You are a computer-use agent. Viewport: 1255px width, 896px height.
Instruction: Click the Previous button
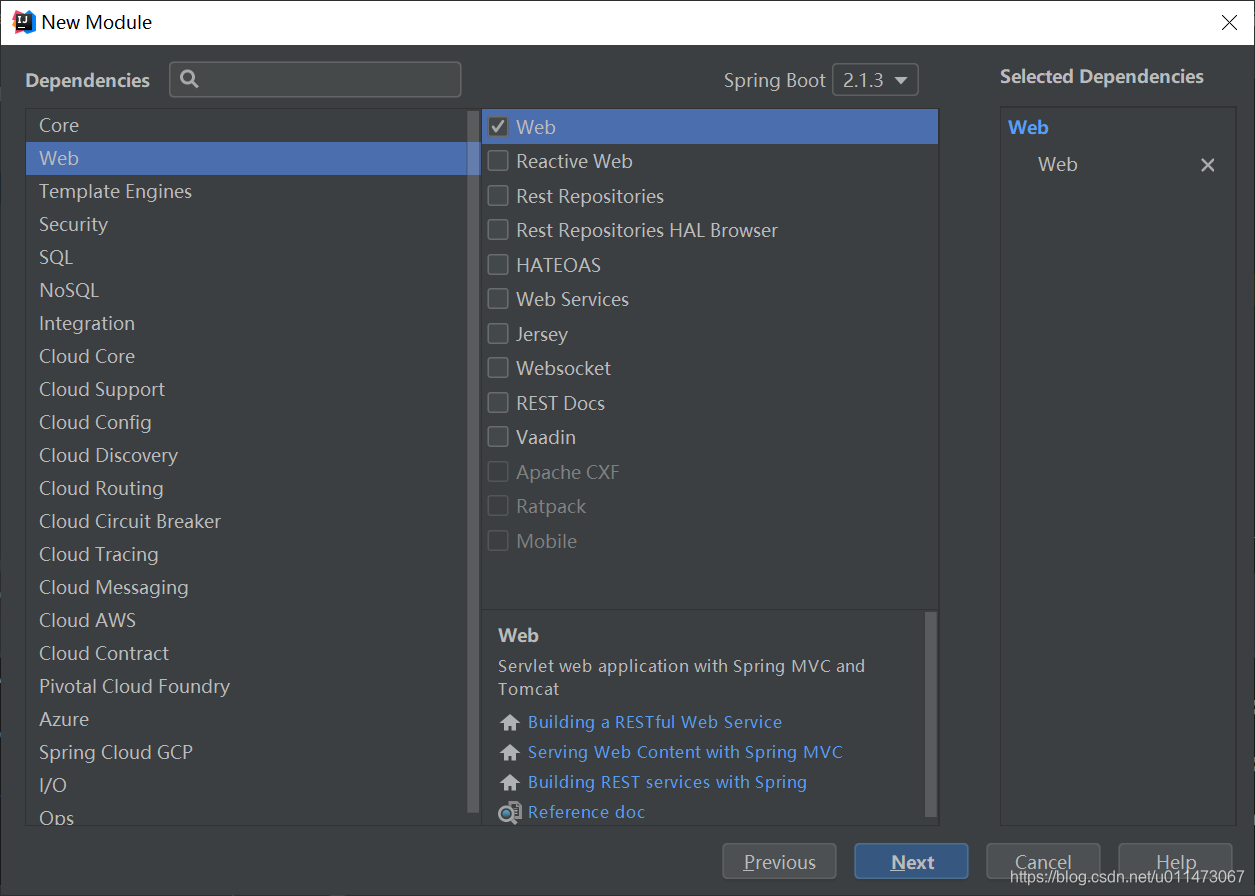pos(780,862)
